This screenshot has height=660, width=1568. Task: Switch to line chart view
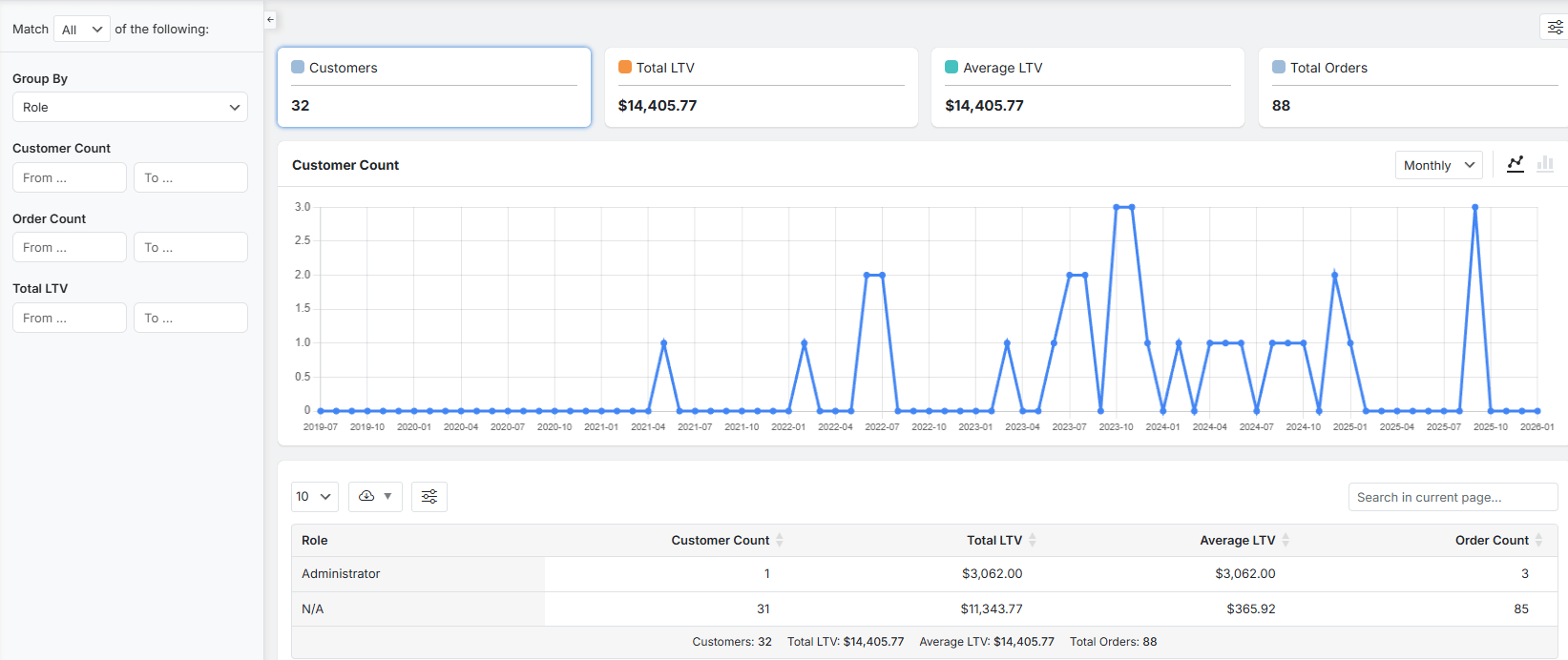click(x=1516, y=164)
